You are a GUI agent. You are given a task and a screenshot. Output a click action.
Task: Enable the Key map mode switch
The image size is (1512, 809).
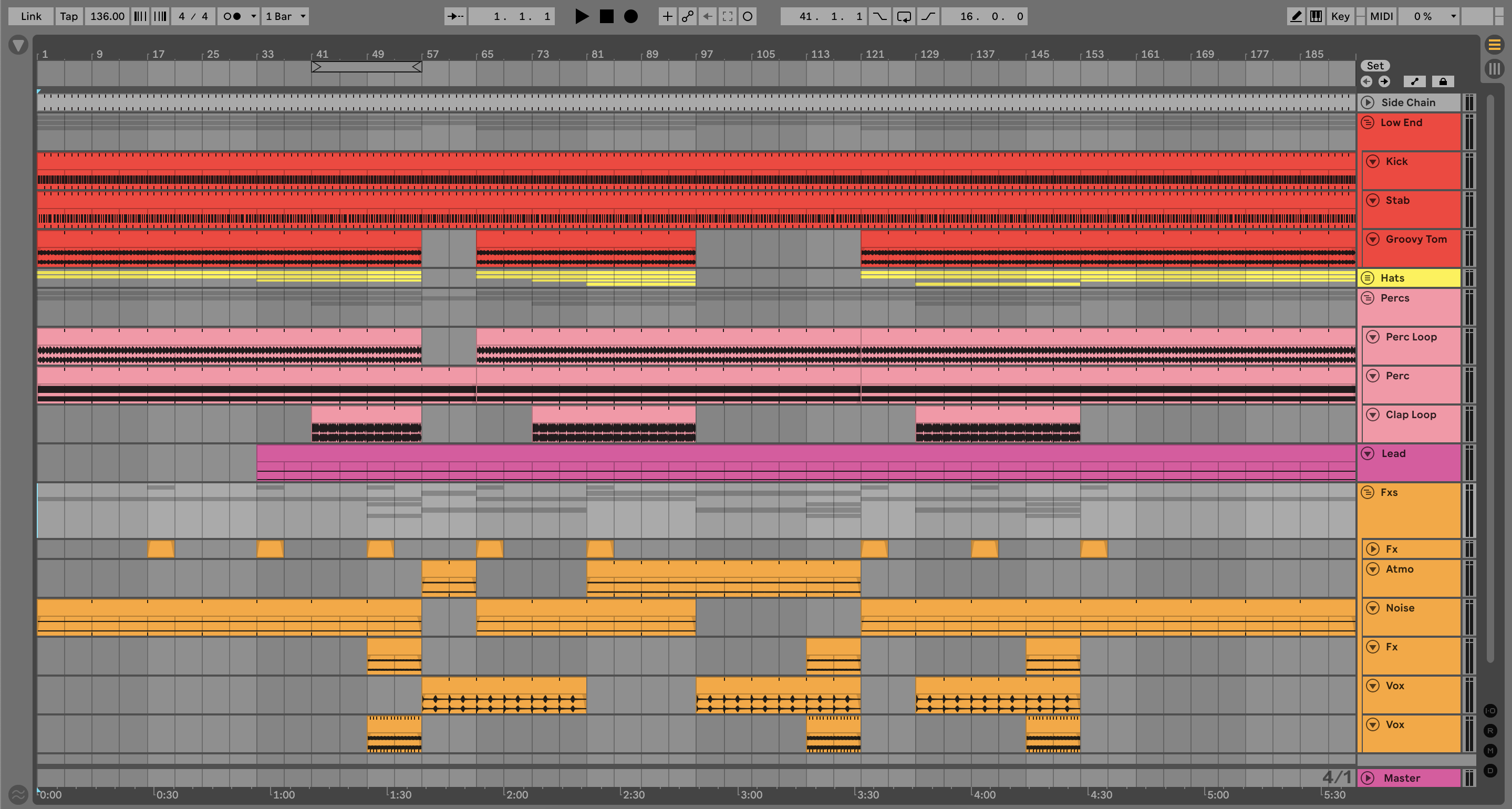[1340, 16]
